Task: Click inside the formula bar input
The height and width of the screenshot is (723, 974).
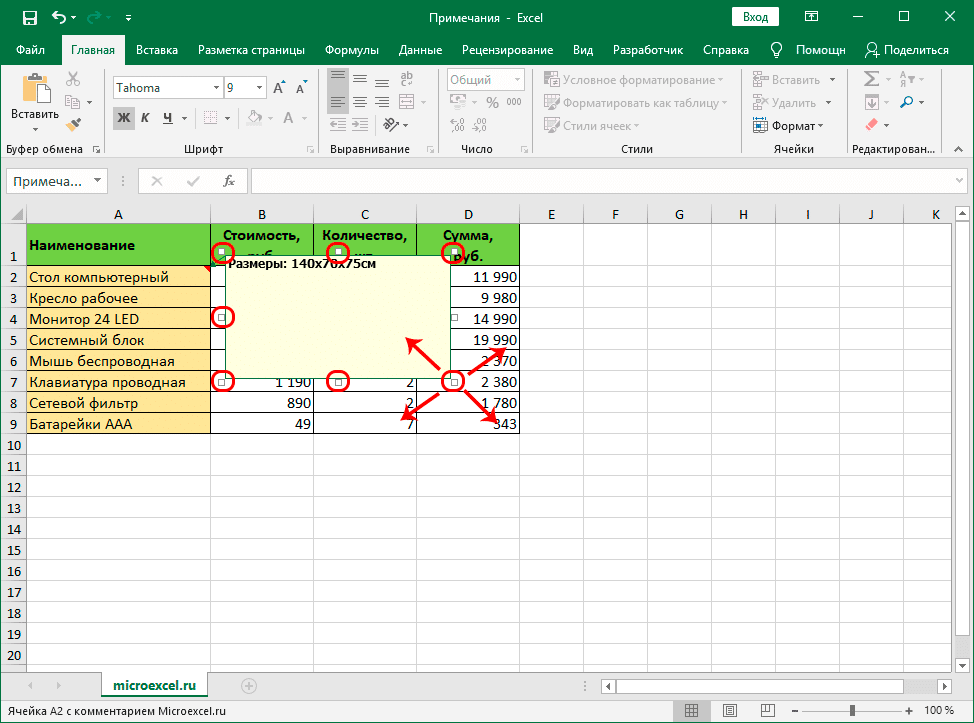Action: [600, 181]
